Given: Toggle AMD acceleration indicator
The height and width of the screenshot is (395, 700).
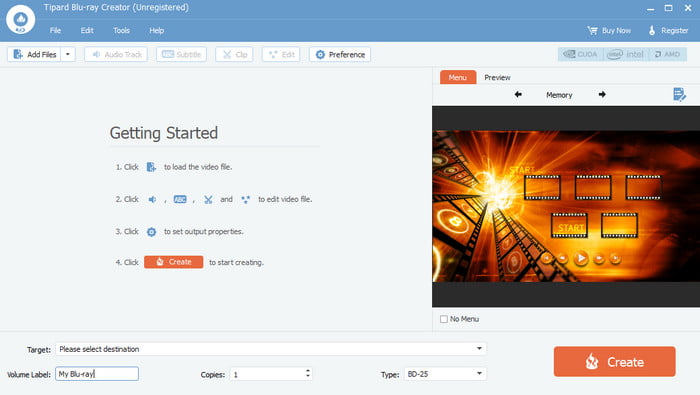Looking at the screenshot, I should click(x=667, y=54).
